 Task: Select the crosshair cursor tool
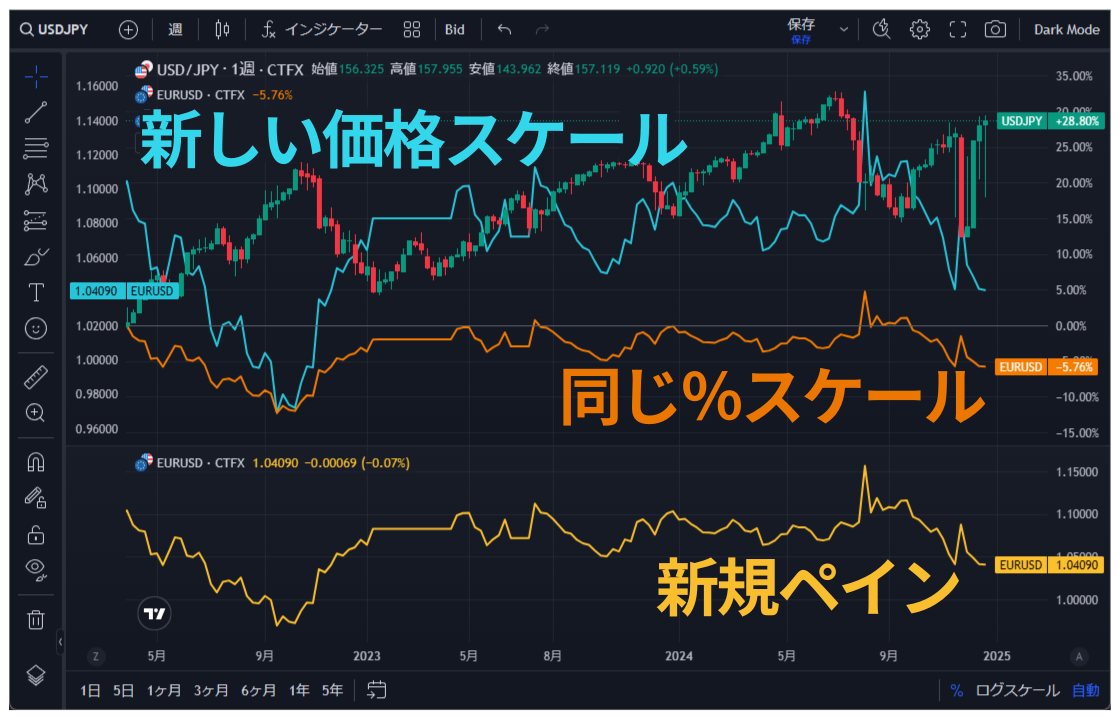[x=36, y=76]
